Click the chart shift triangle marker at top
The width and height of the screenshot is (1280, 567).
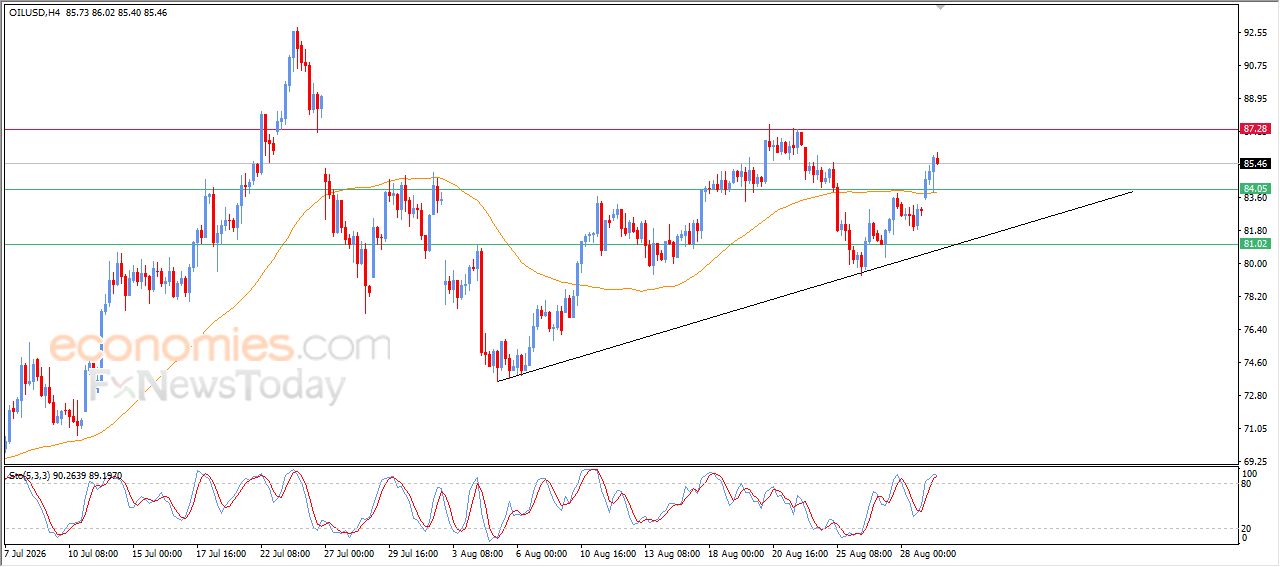pos(939,7)
